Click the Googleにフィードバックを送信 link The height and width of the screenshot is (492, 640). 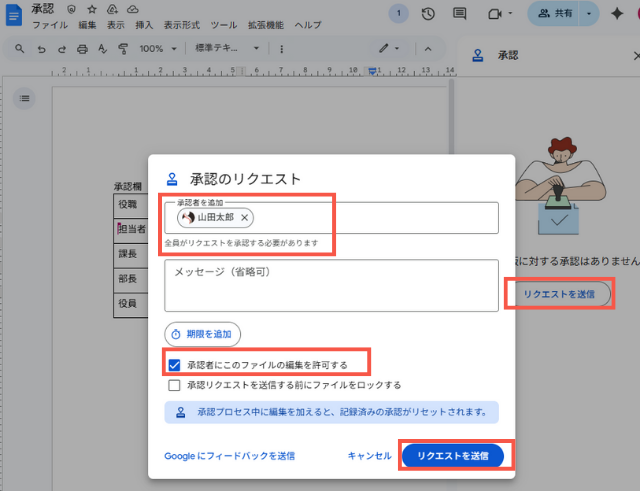click(229, 456)
